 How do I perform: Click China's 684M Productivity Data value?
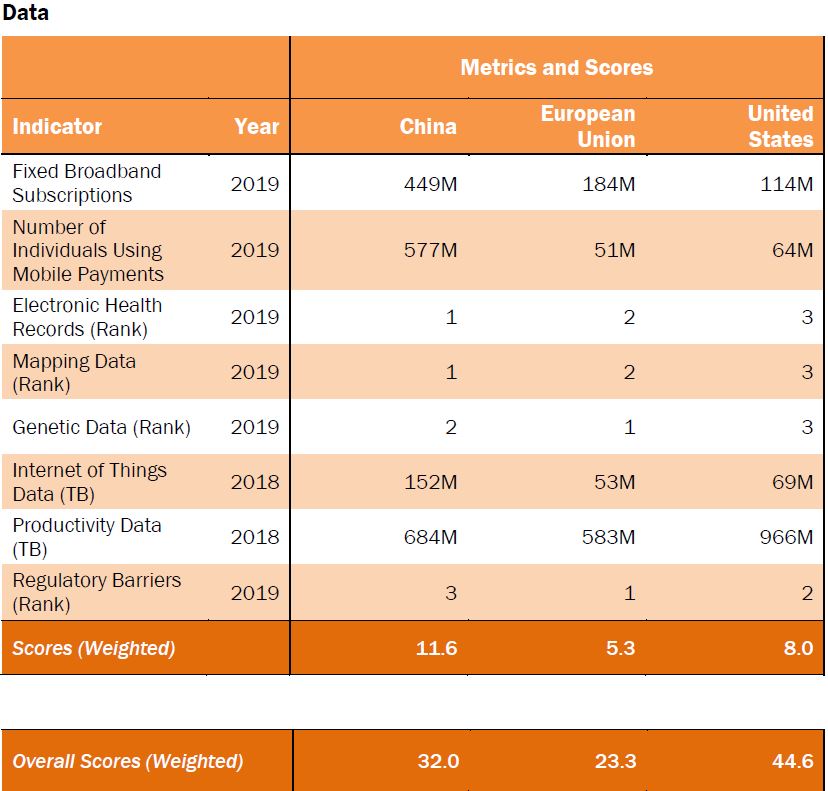pyautogui.click(x=430, y=537)
